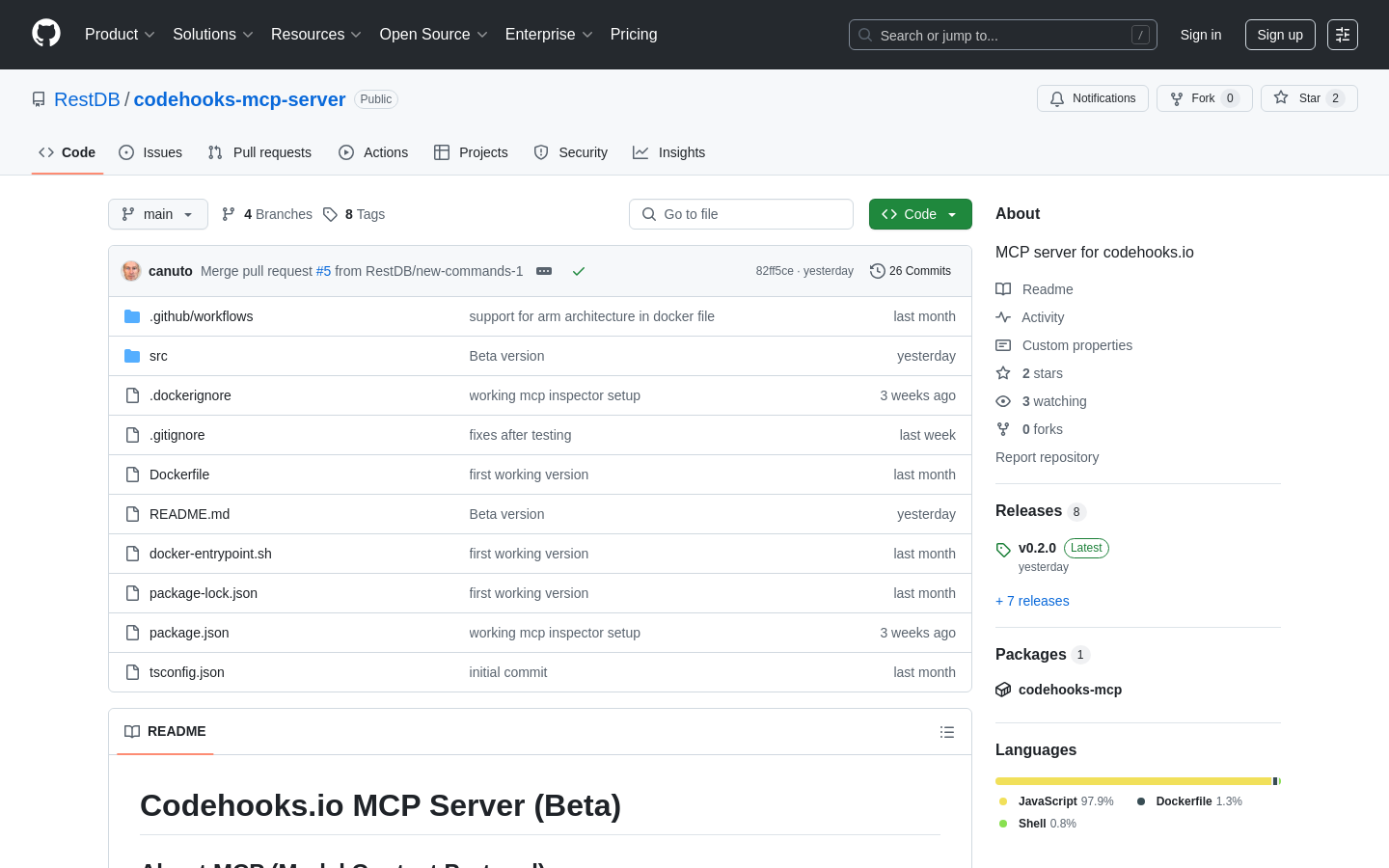Image resolution: width=1389 pixels, height=868 pixels.
Task: Open the v0.2.0 release tag
Action: pyautogui.click(x=1037, y=548)
